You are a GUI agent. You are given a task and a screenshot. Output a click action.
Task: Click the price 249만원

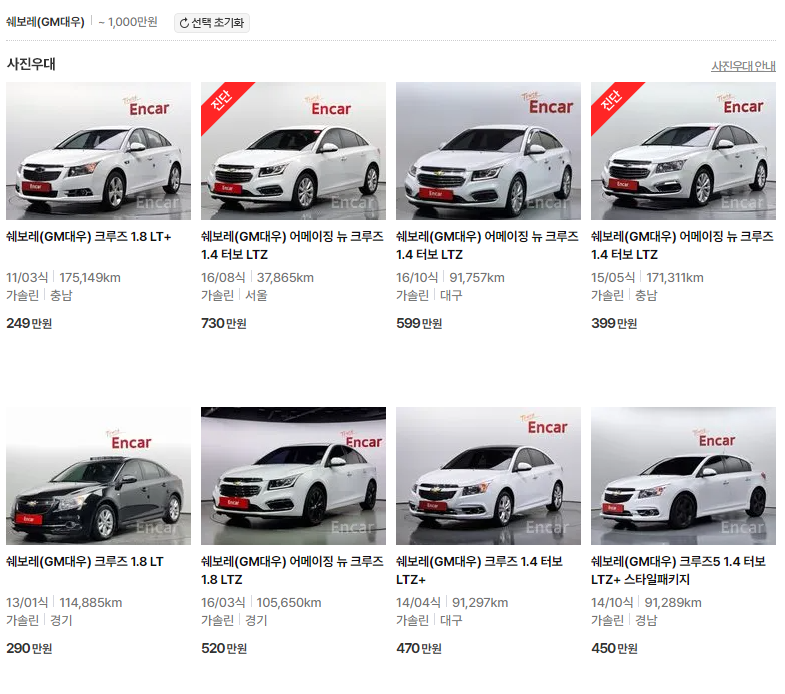tap(29, 323)
